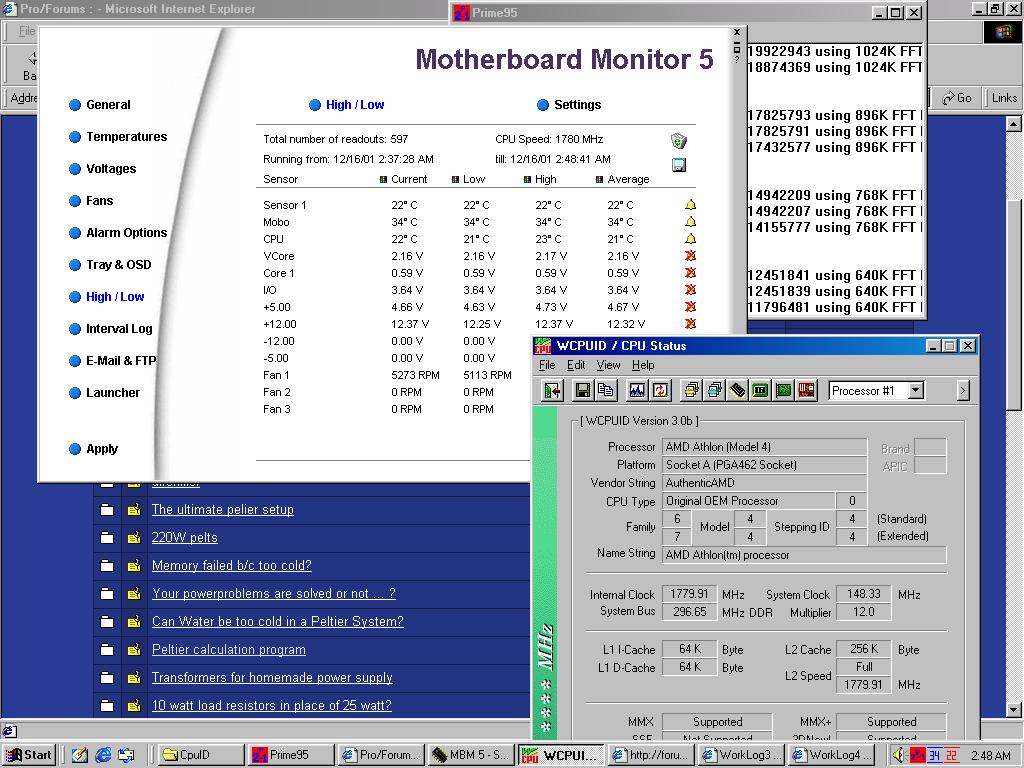Screen dimensions: 1024x768
Task: Click the copy pages icon in WCPUID toolbar
Action: pyautogui.click(x=606, y=391)
